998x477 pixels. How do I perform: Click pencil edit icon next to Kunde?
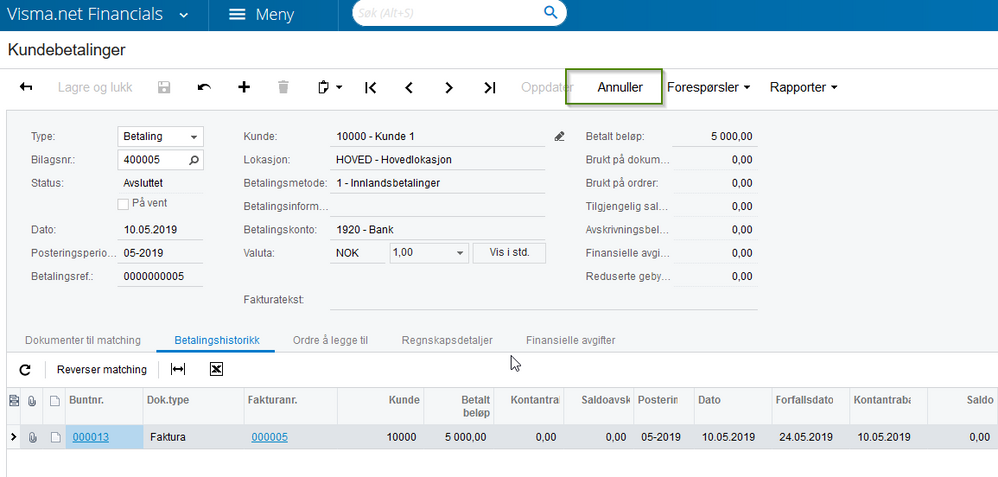tap(560, 136)
